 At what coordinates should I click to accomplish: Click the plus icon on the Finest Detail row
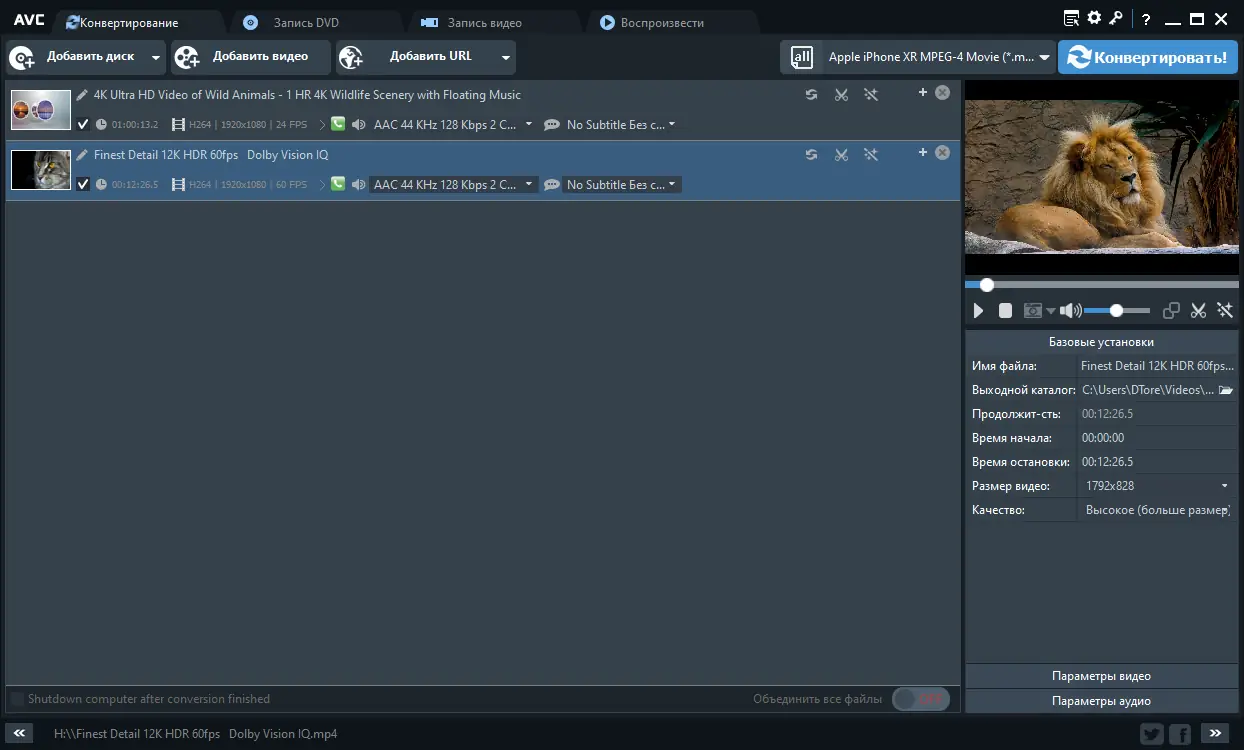pyautogui.click(x=923, y=153)
